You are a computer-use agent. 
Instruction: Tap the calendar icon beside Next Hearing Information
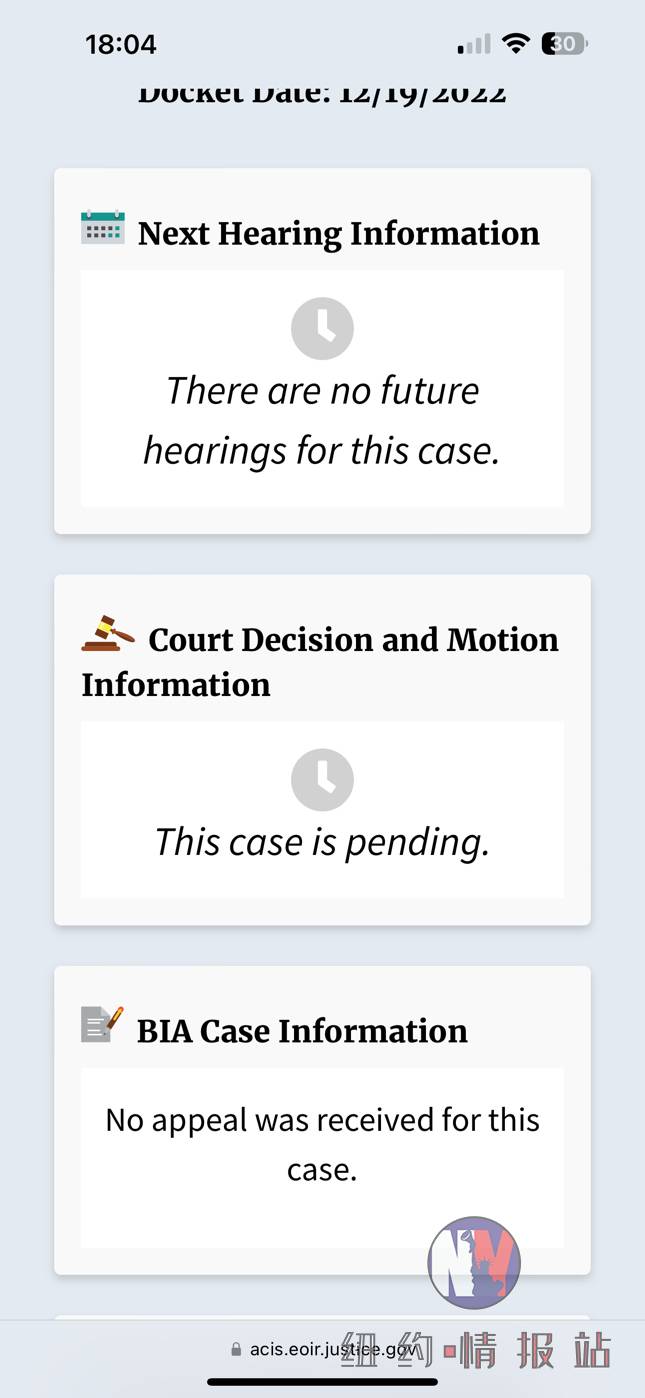click(x=103, y=228)
